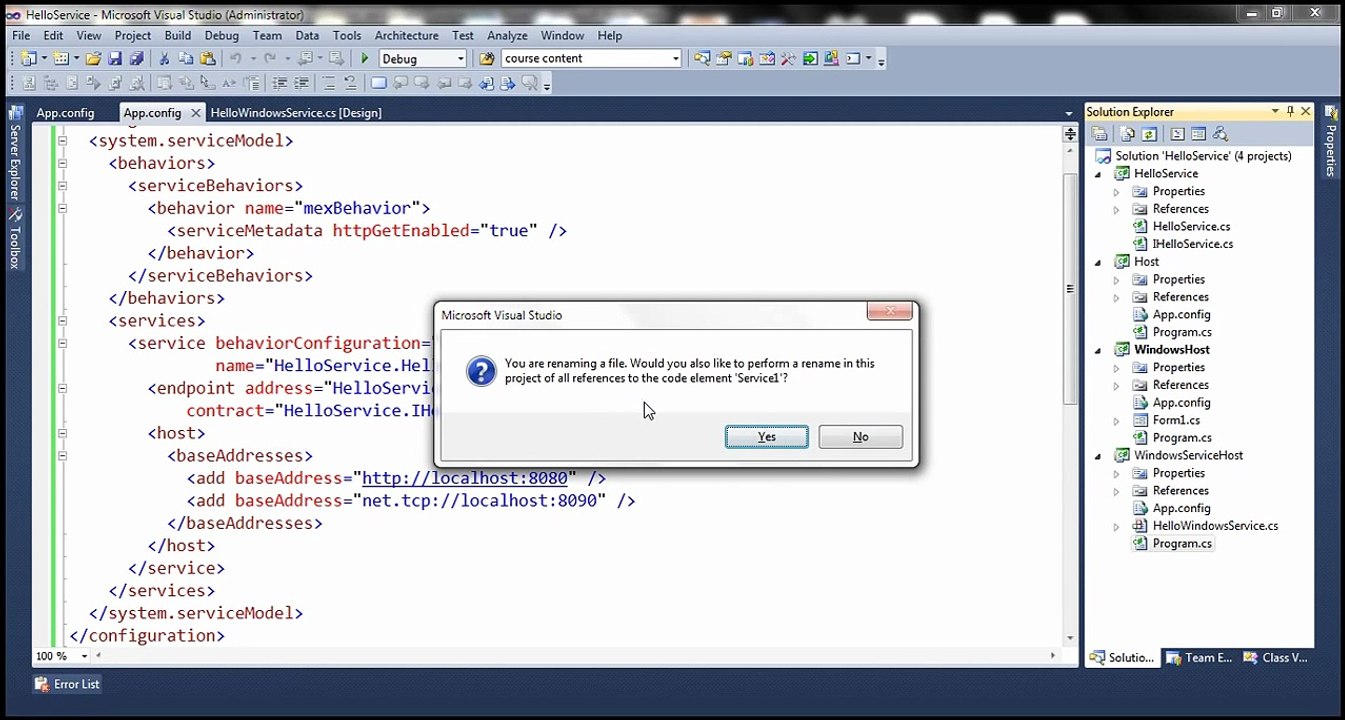
Task: Switch to Team Explorer bottom tab
Action: [x=1200, y=657]
